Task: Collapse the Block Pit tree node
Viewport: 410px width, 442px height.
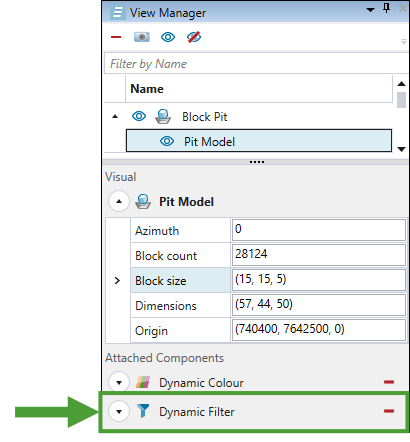Action: click(x=115, y=117)
